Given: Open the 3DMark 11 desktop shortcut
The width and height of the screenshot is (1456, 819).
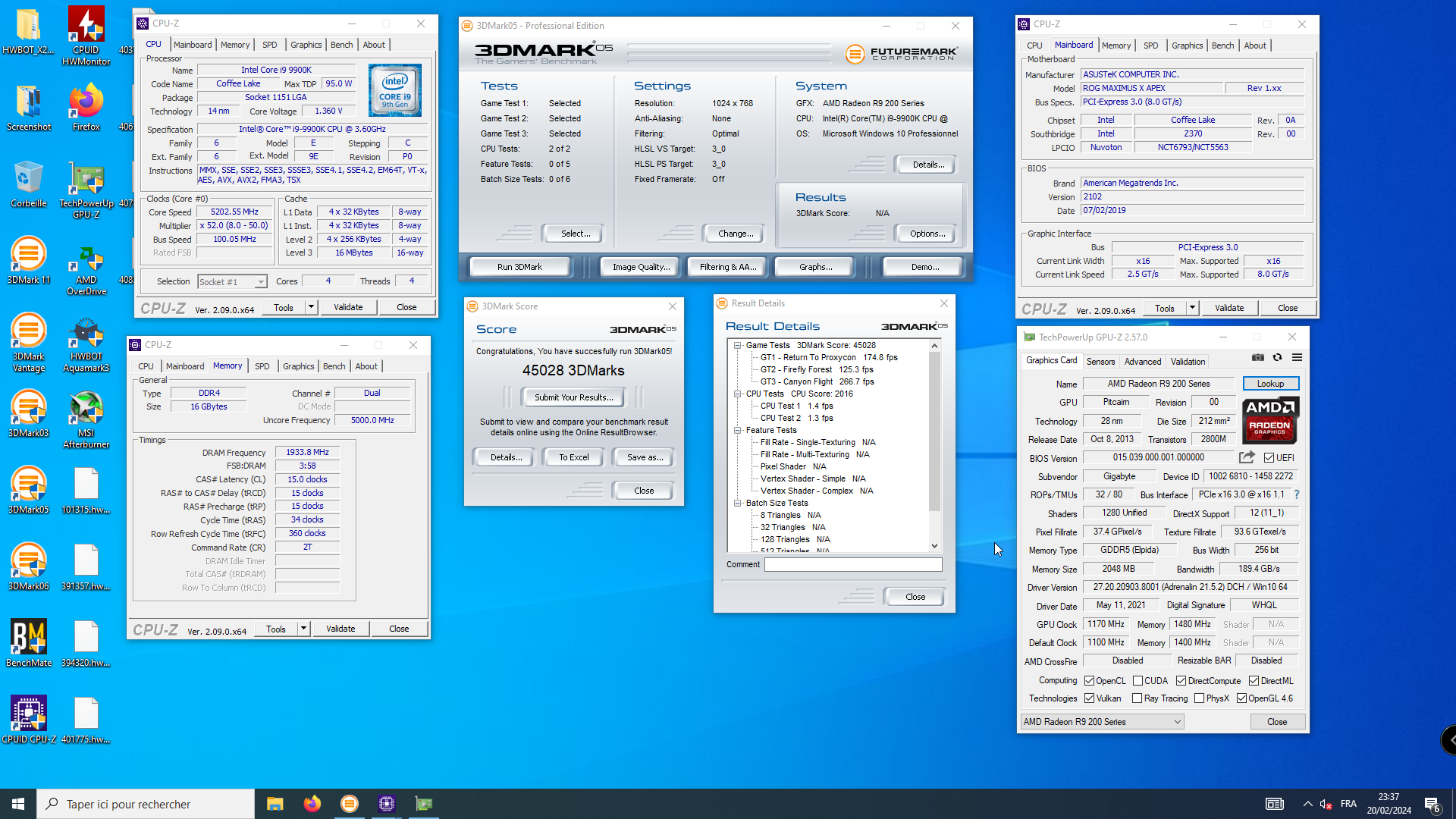Looking at the screenshot, I should point(29,261).
